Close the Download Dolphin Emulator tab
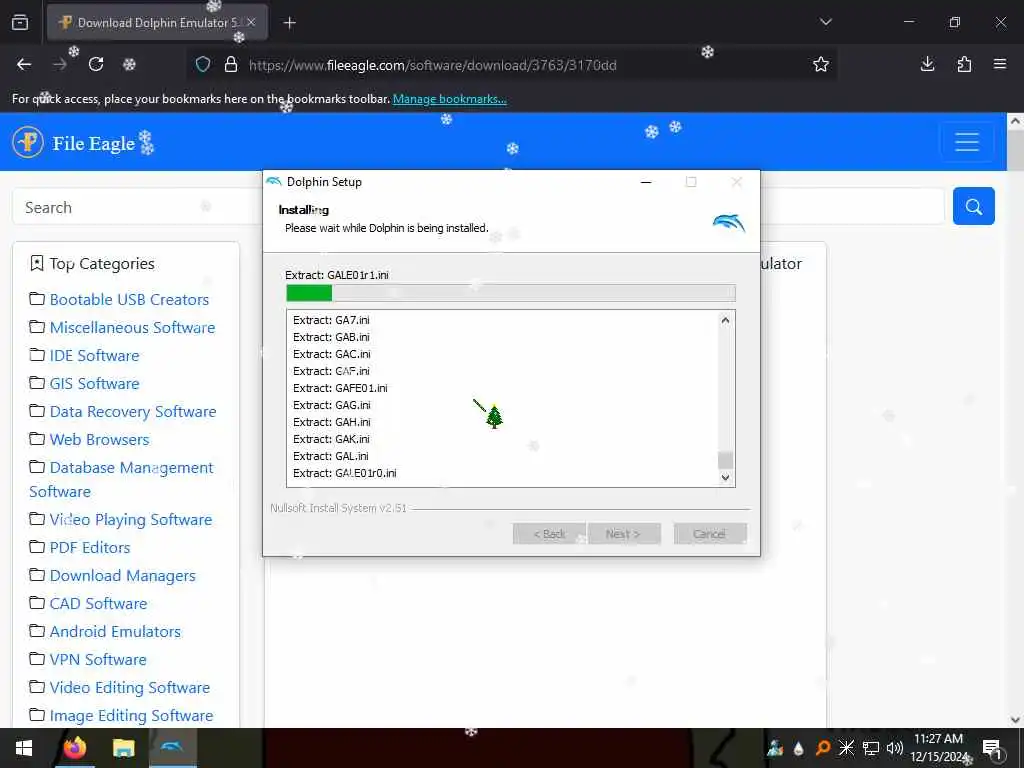 [251, 22]
